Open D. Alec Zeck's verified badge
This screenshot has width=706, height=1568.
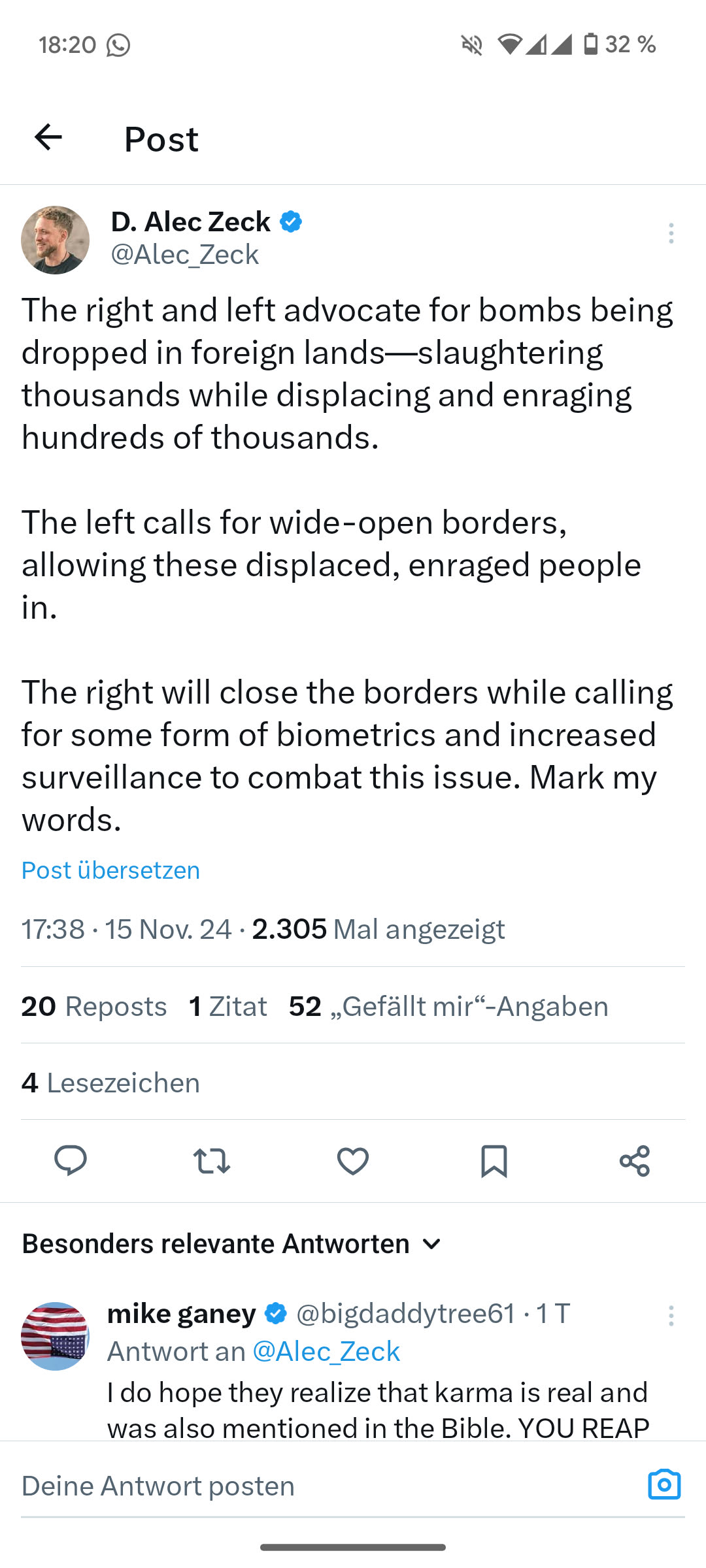tap(291, 222)
